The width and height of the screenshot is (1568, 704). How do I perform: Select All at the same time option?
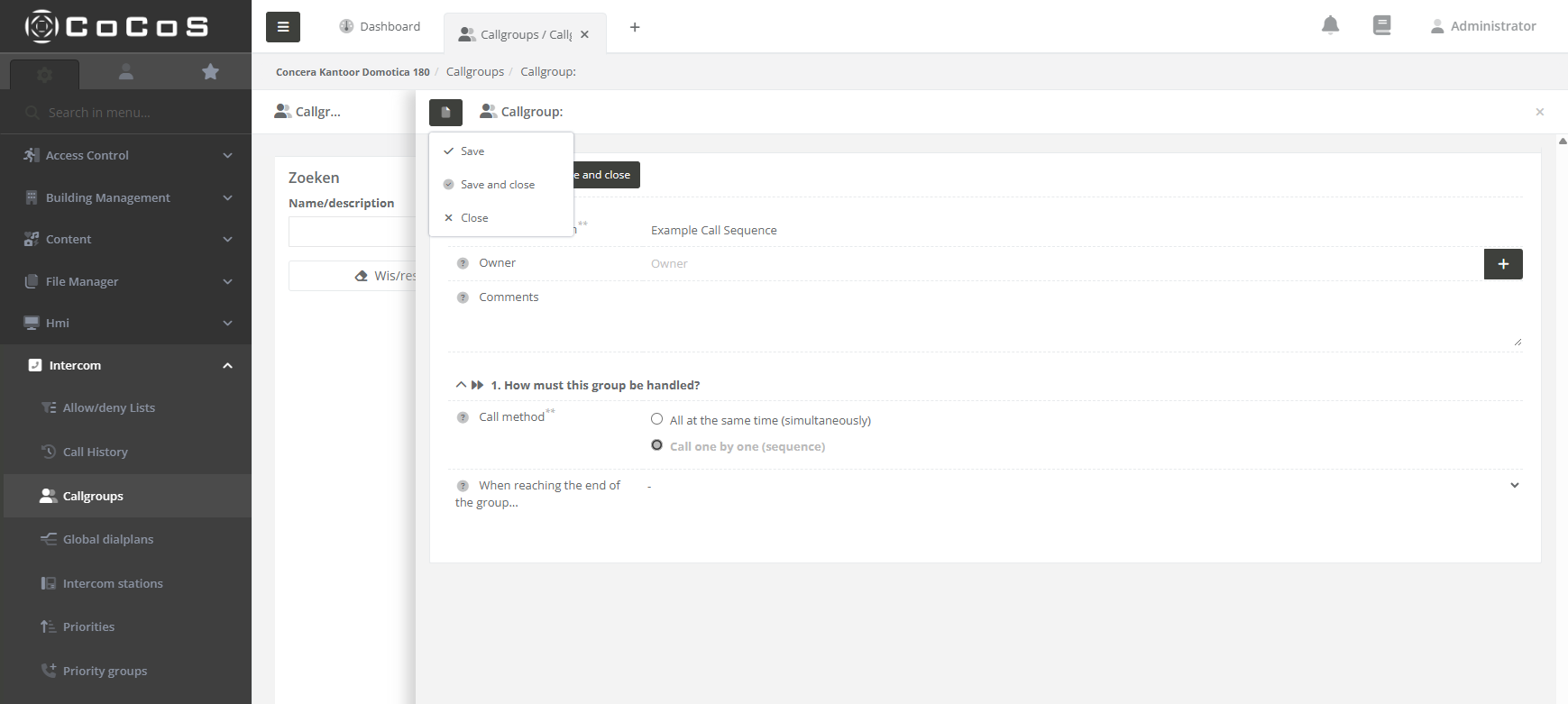point(657,419)
